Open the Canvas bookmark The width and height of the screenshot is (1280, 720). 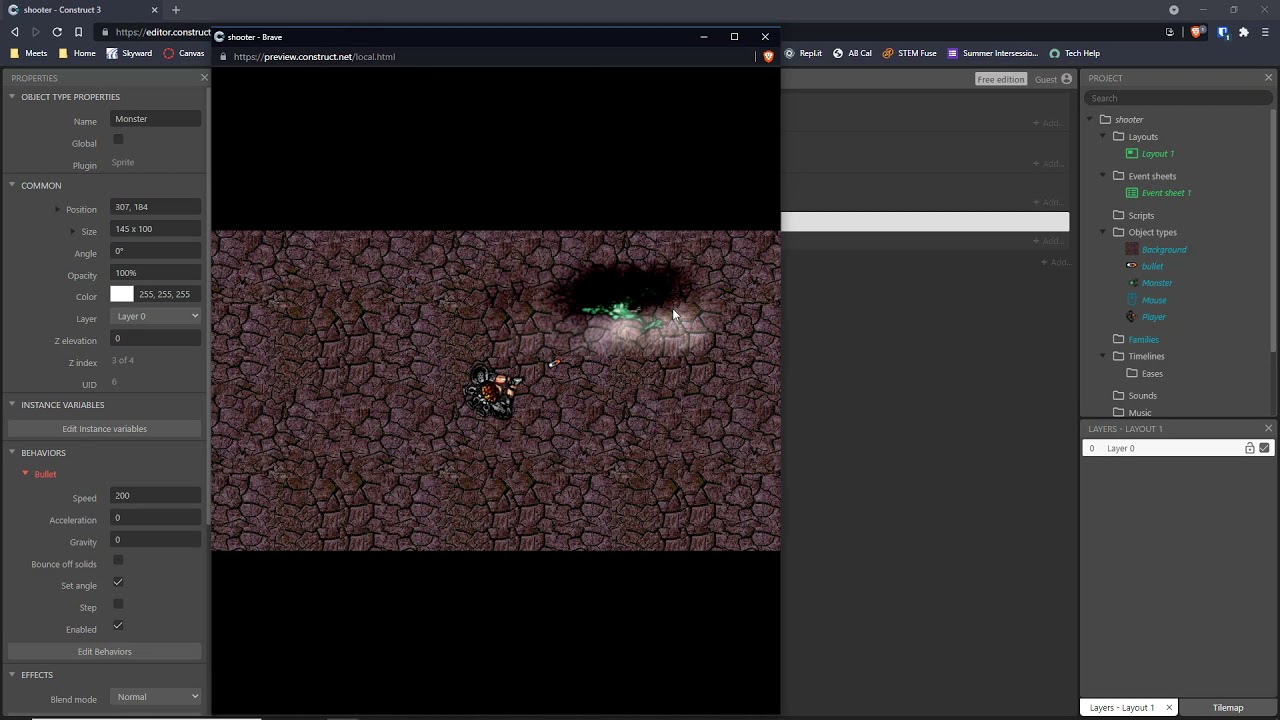coord(183,53)
